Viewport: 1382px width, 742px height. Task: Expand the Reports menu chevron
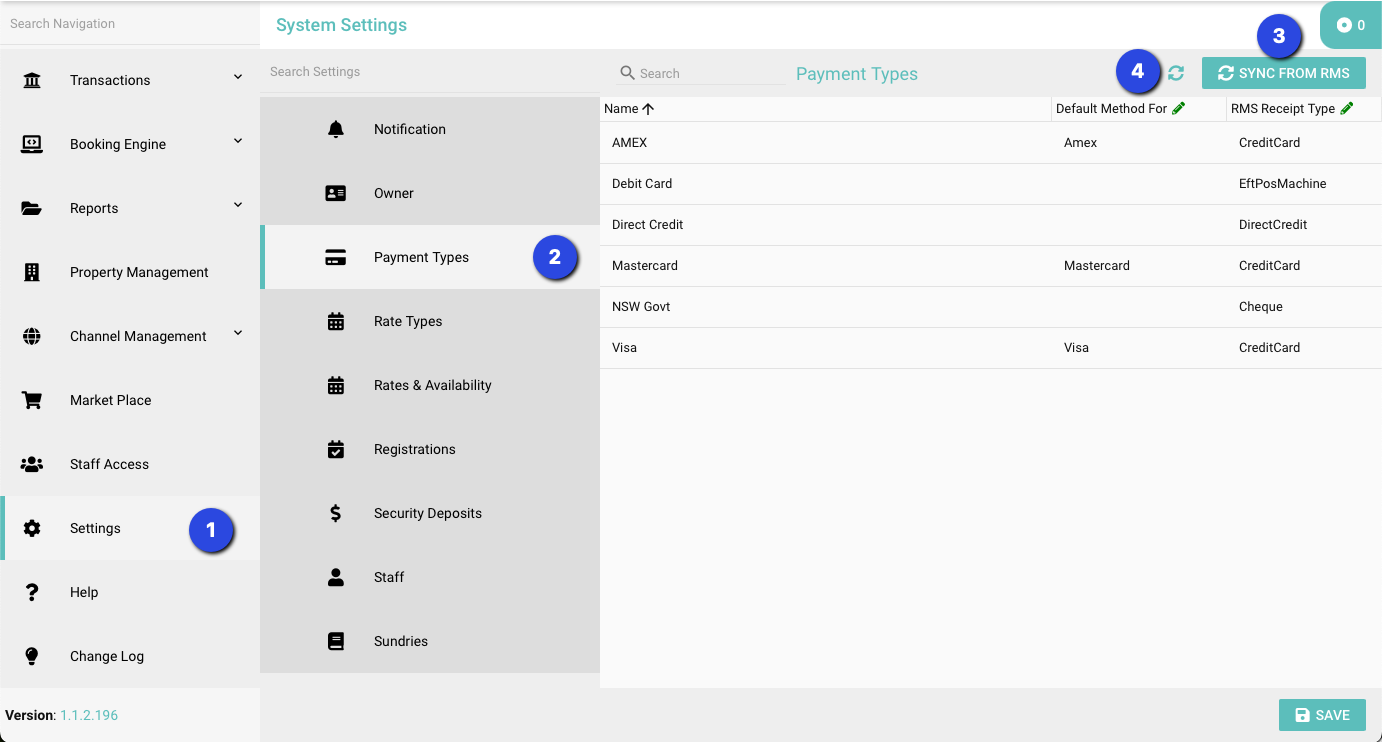click(x=238, y=205)
